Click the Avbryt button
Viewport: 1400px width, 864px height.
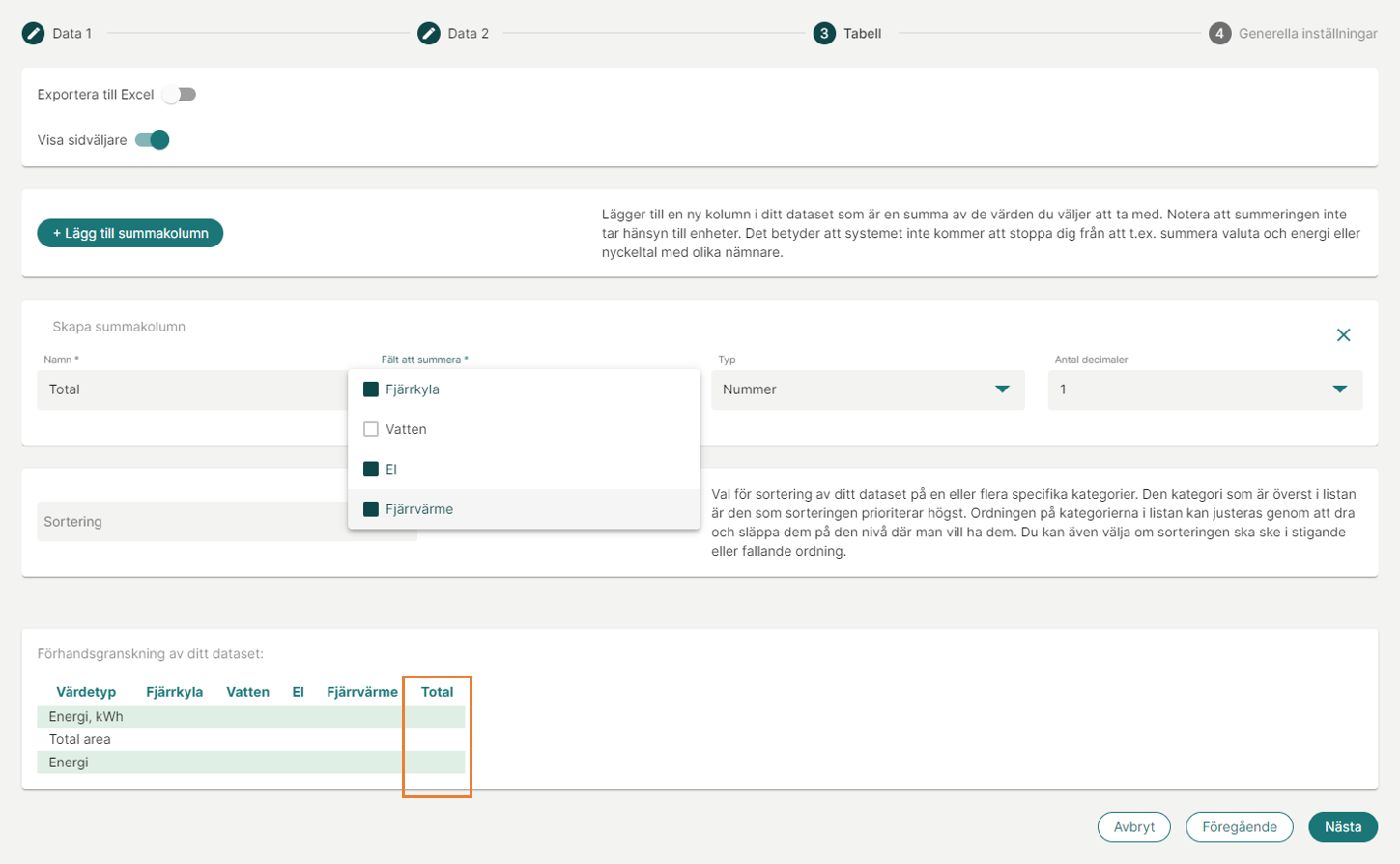click(1134, 827)
